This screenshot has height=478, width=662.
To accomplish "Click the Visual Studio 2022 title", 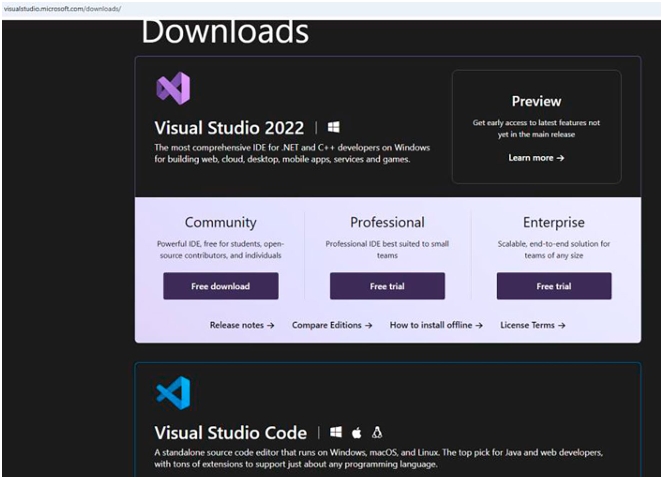I will (229, 128).
